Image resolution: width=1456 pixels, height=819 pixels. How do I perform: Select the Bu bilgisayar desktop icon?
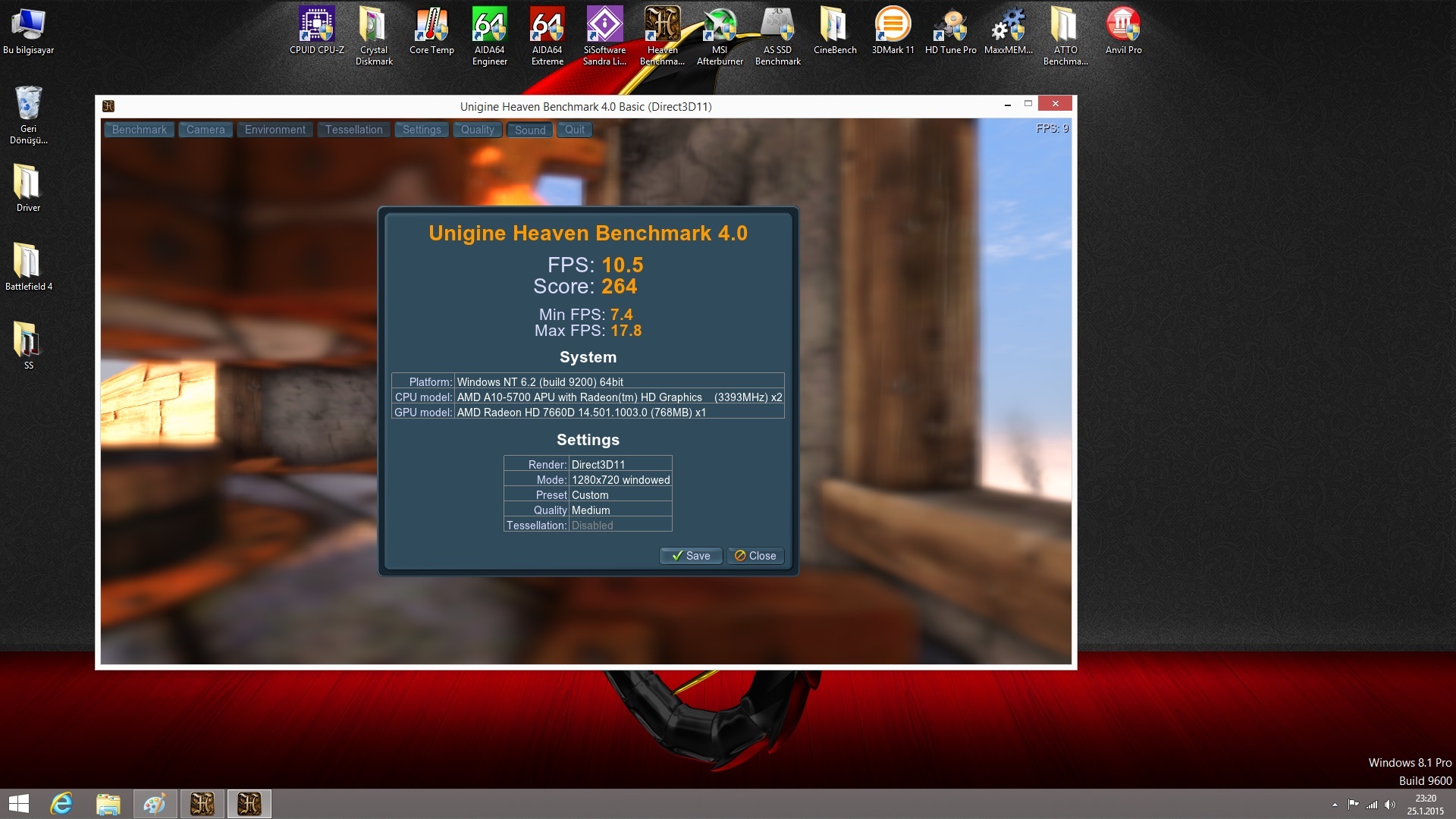pos(28,31)
